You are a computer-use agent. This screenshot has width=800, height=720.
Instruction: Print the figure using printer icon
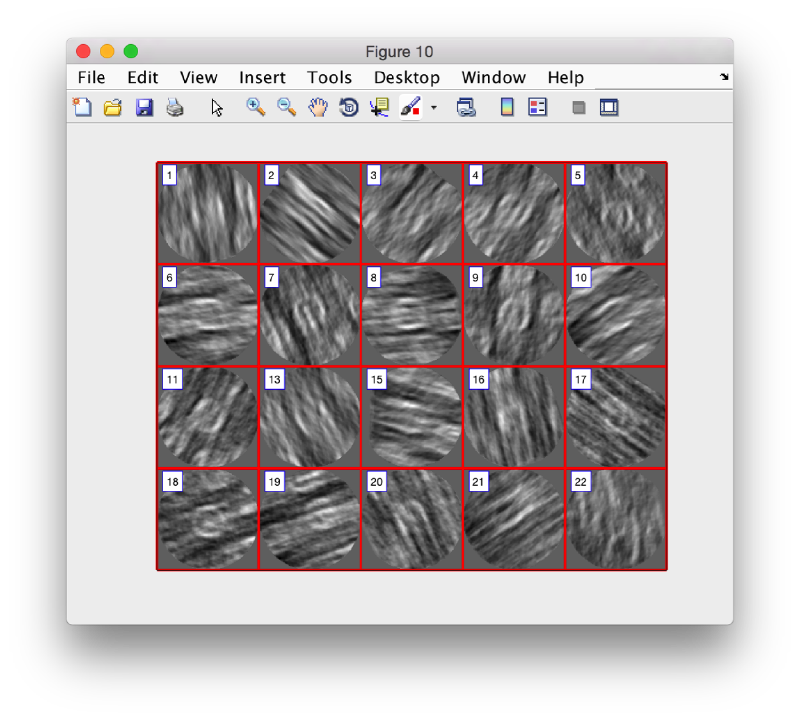[x=175, y=107]
